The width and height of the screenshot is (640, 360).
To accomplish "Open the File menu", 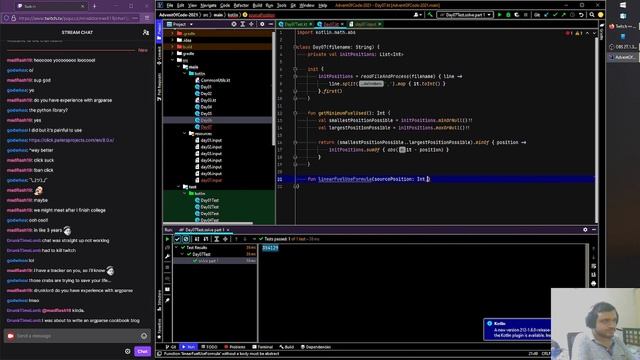I will [170, 5].
